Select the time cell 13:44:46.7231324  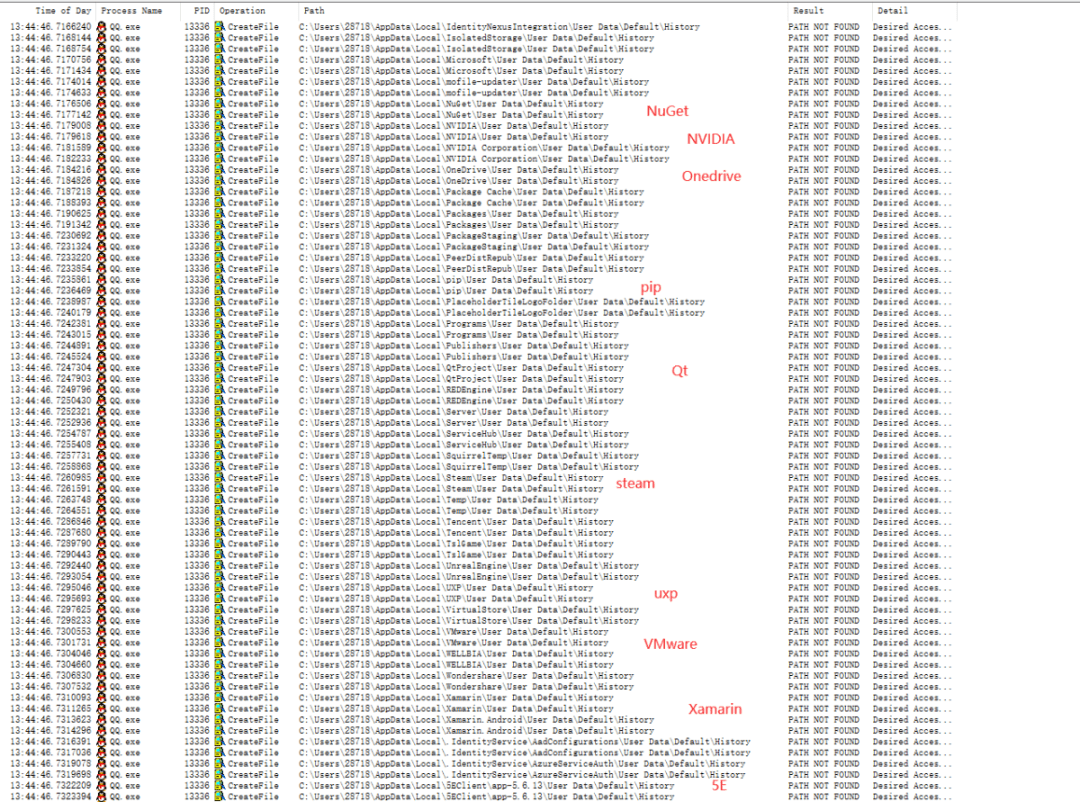point(50,247)
